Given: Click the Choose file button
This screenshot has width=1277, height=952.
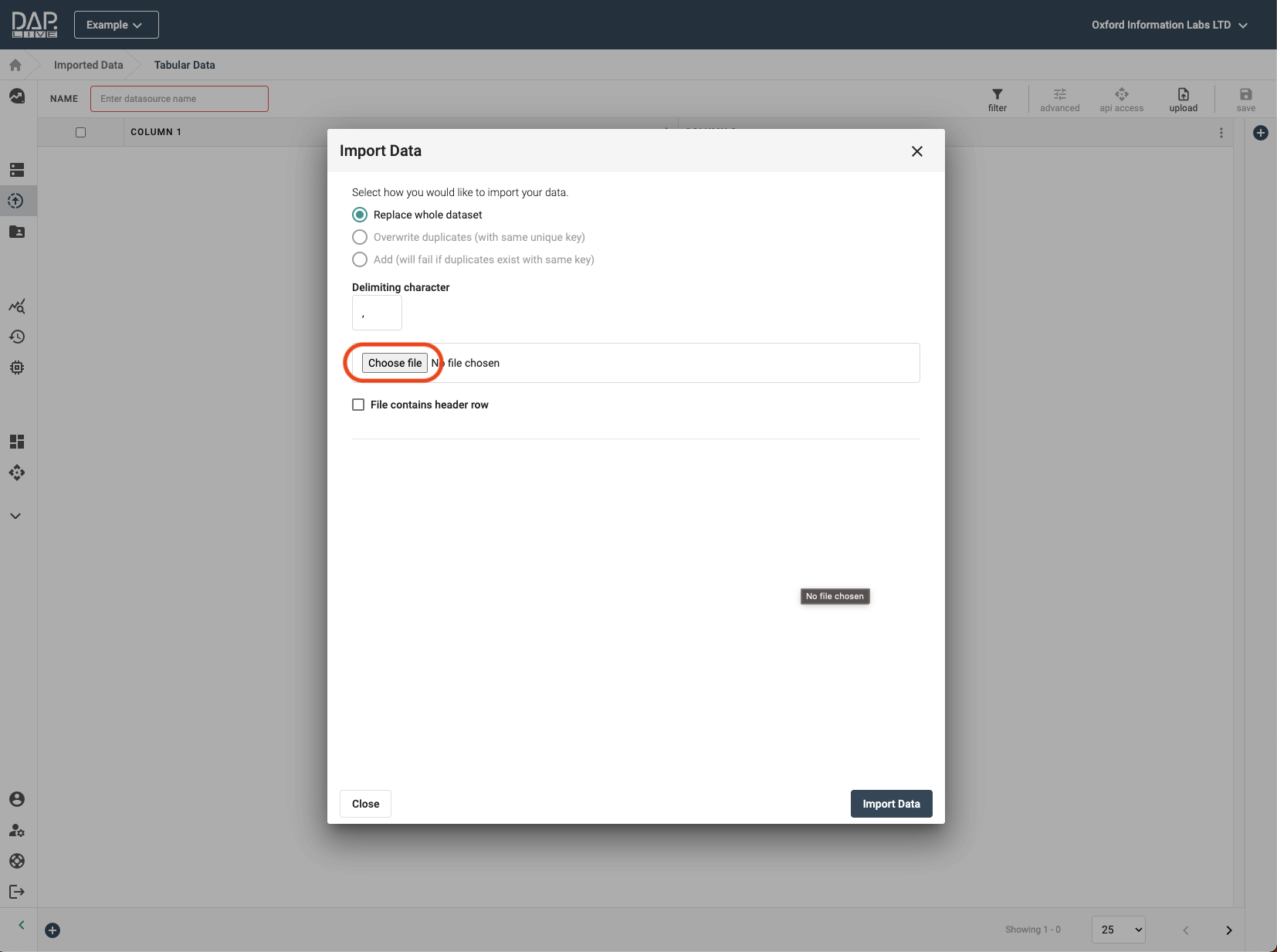Looking at the screenshot, I should pos(395,363).
